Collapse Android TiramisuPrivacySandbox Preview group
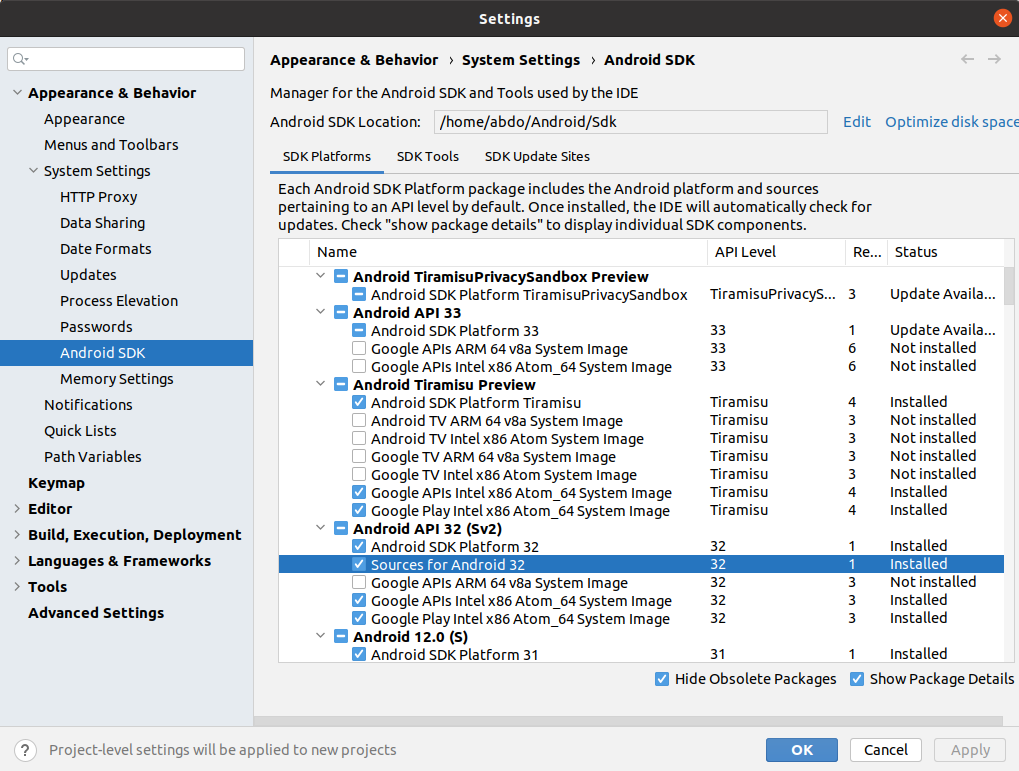This screenshot has height=771, width=1019. [320, 276]
